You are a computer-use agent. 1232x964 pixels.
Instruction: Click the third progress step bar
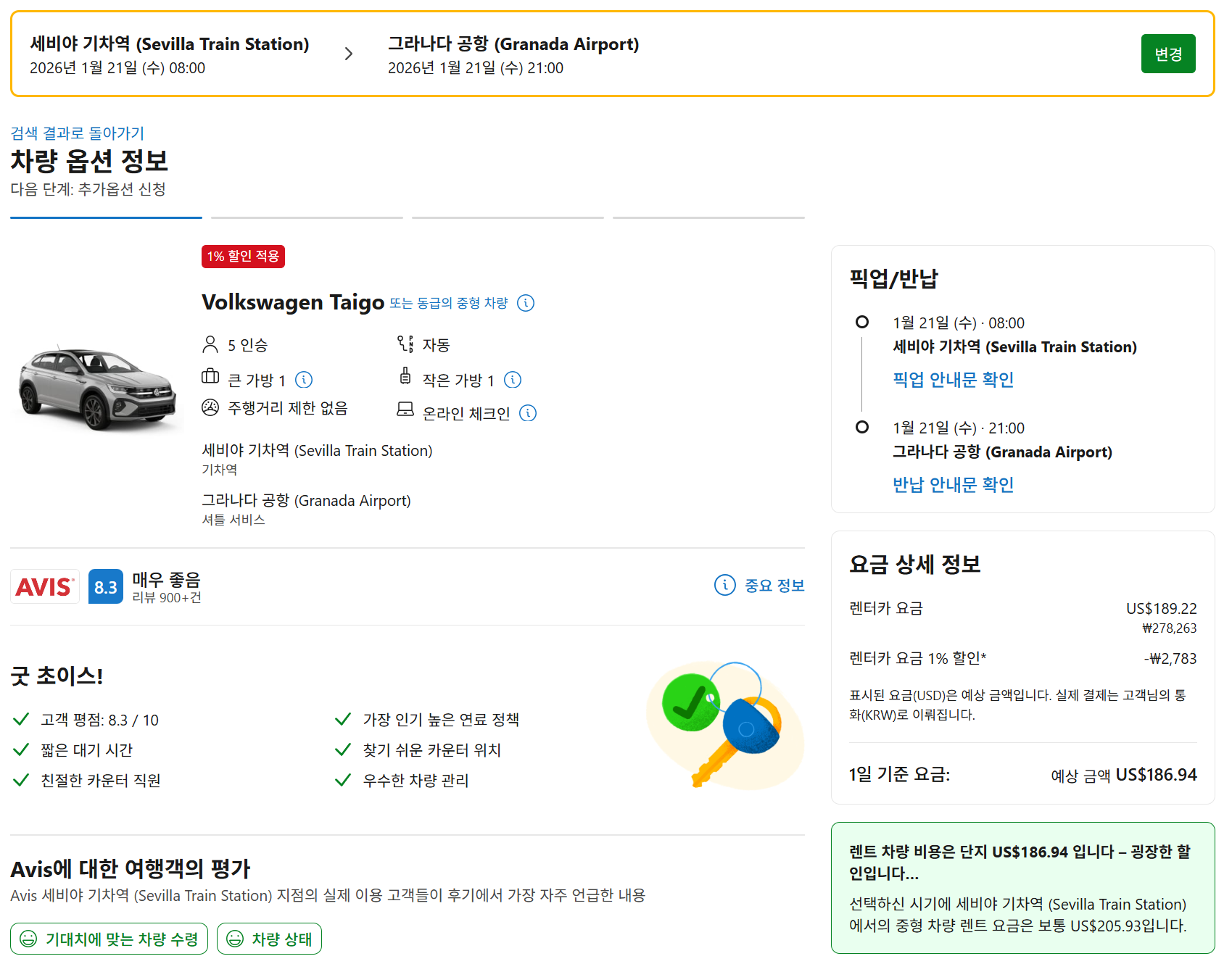click(x=508, y=217)
